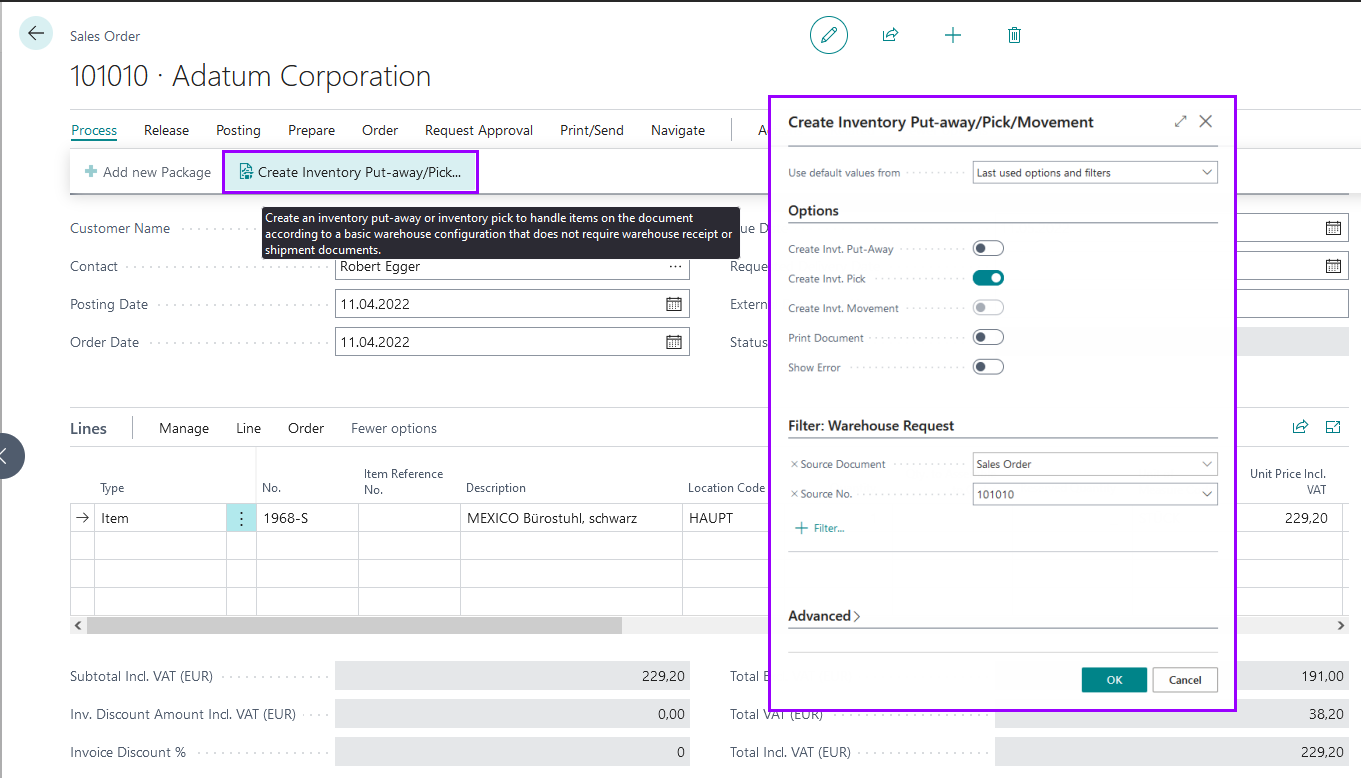The width and height of the screenshot is (1361, 778).
Task: Open the Source No. dropdown
Action: tap(1095, 494)
